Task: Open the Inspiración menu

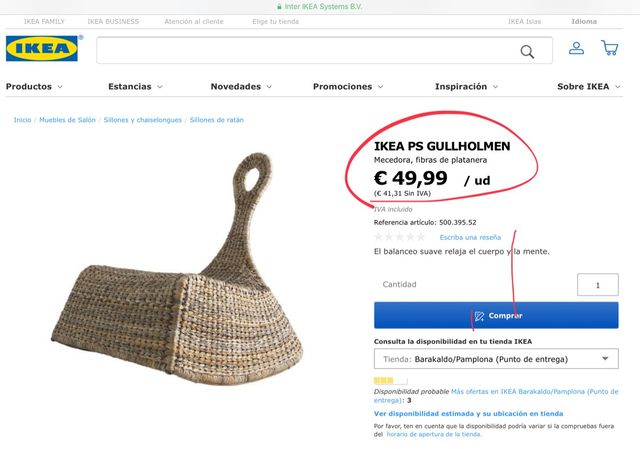Action: point(466,87)
